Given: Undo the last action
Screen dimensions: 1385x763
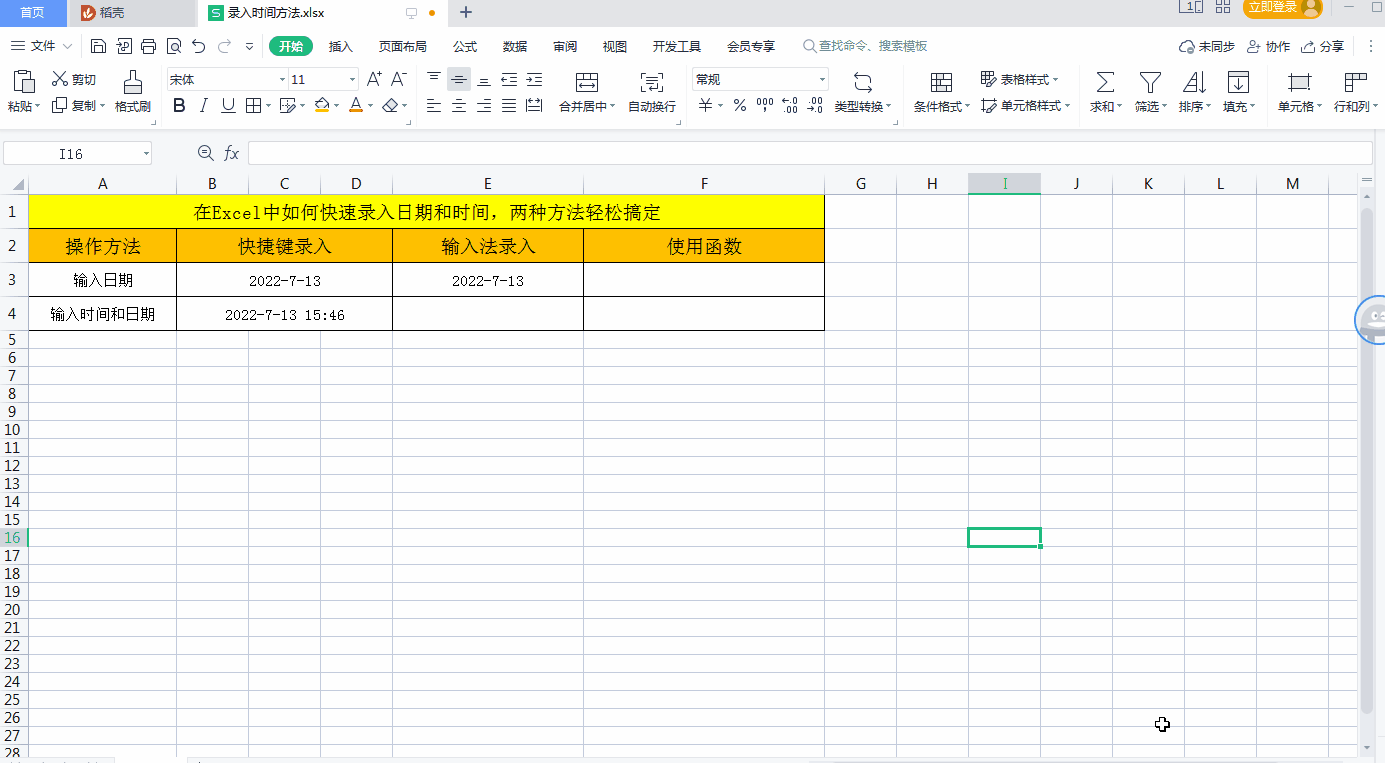Looking at the screenshot, I should tap(198, 46).
